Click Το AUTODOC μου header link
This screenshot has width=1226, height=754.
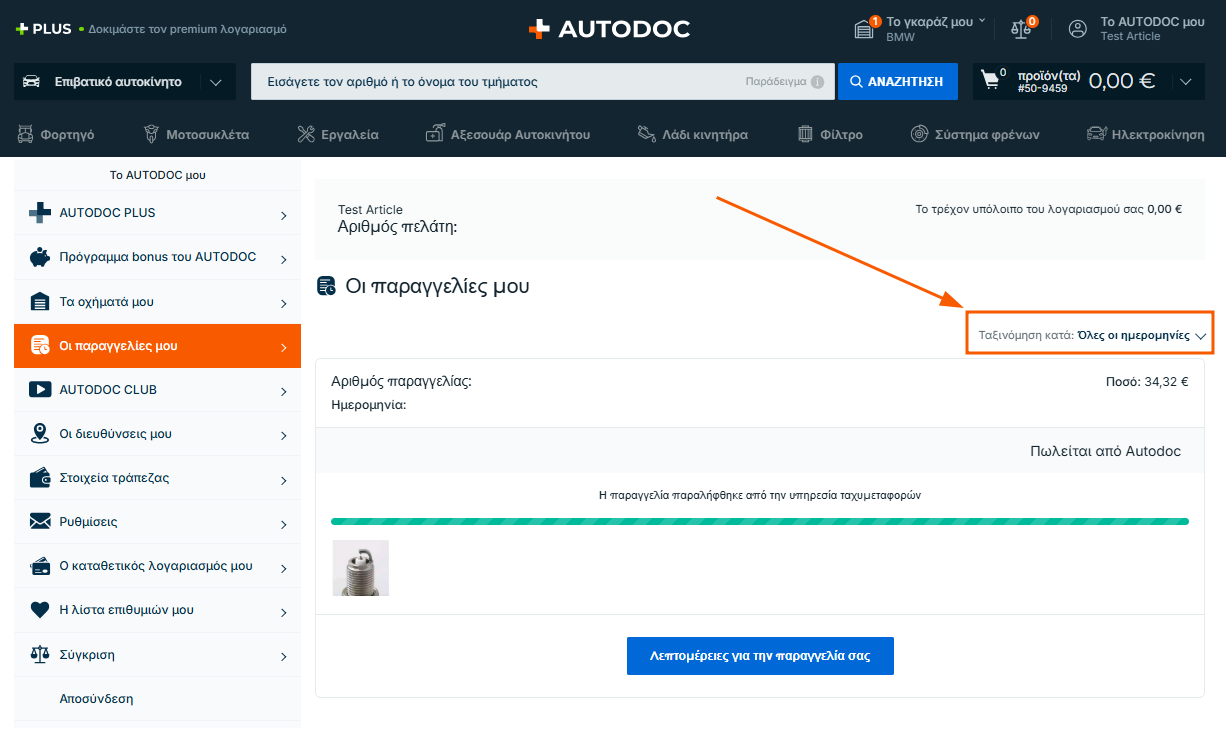click(x=1152, y=21)
